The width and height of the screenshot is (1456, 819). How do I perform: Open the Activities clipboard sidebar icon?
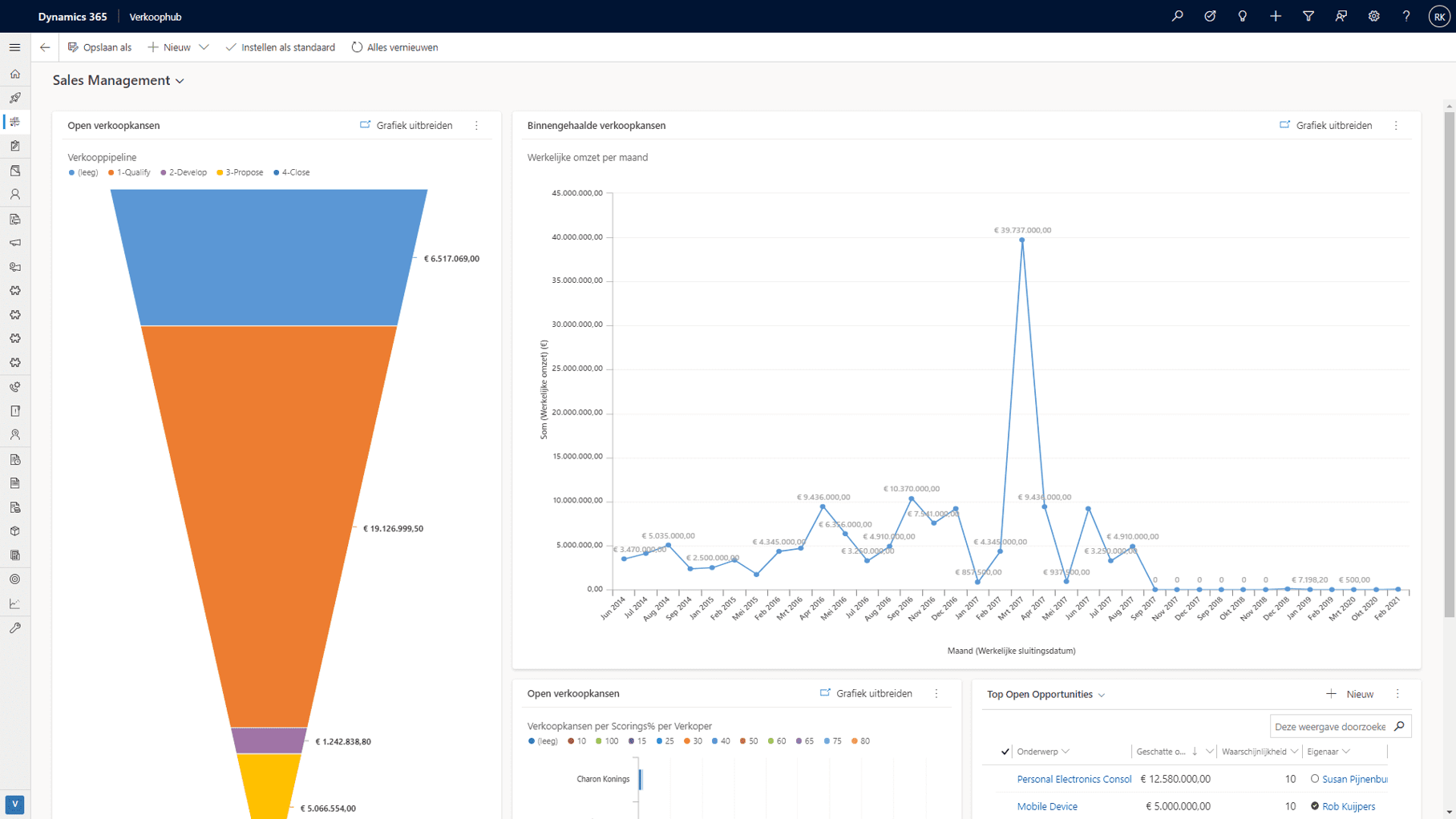click(14, 146)
